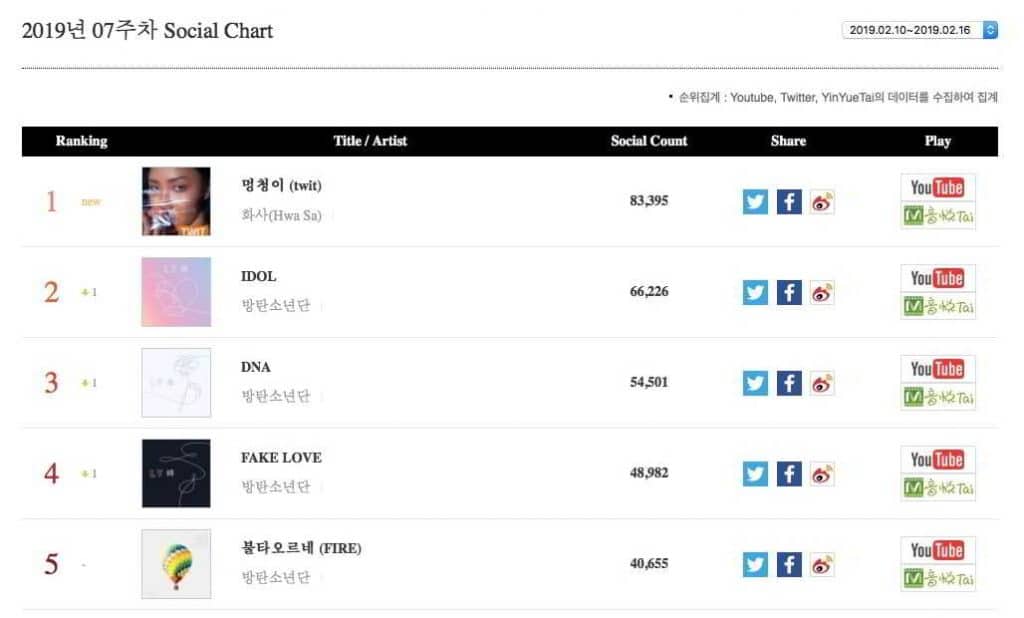The image size is (1024, 618).
Task: Play FAKE LOVE on YouTube
Action: pyautogui.click(x=937, y=460)
